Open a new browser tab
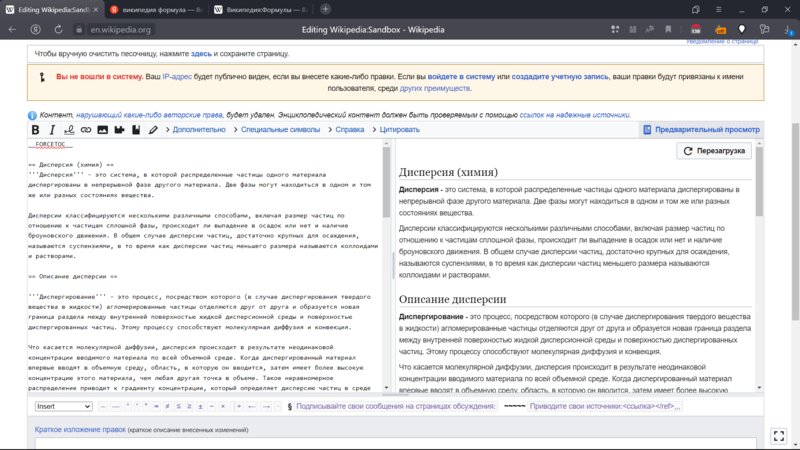Image resolution: width=800 pixels, height=450 pixels. click(326, 9)
